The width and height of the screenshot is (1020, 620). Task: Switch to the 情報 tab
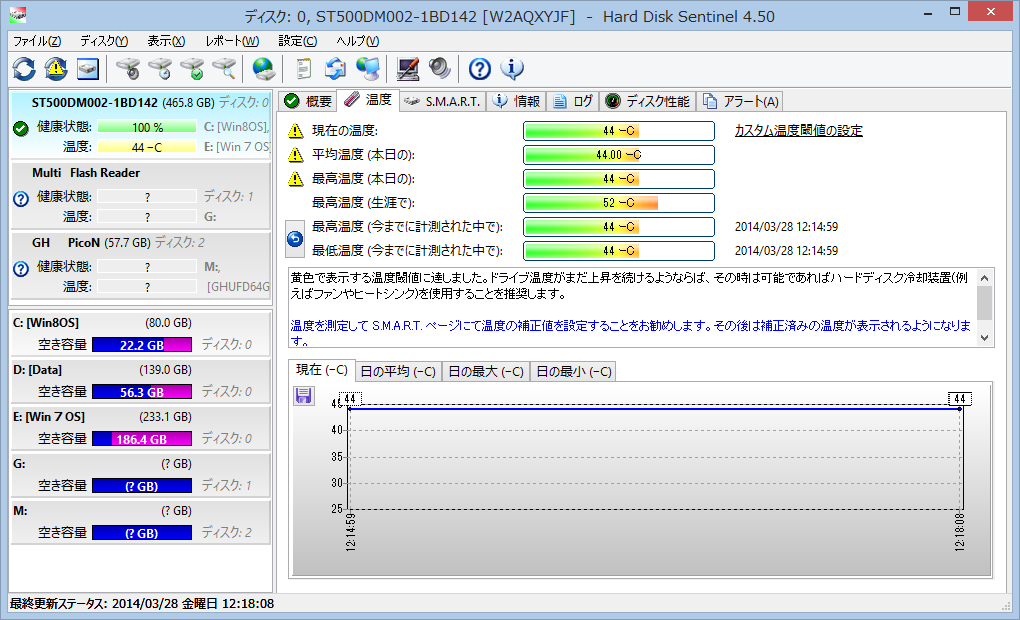(x=517, y=101)
